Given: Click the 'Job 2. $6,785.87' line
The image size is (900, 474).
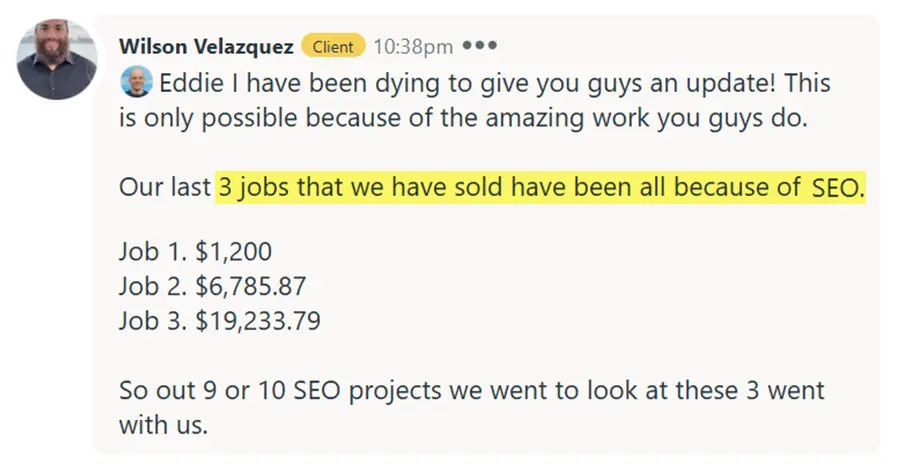Looking at the screenshot, I should (x=212, y=288).
